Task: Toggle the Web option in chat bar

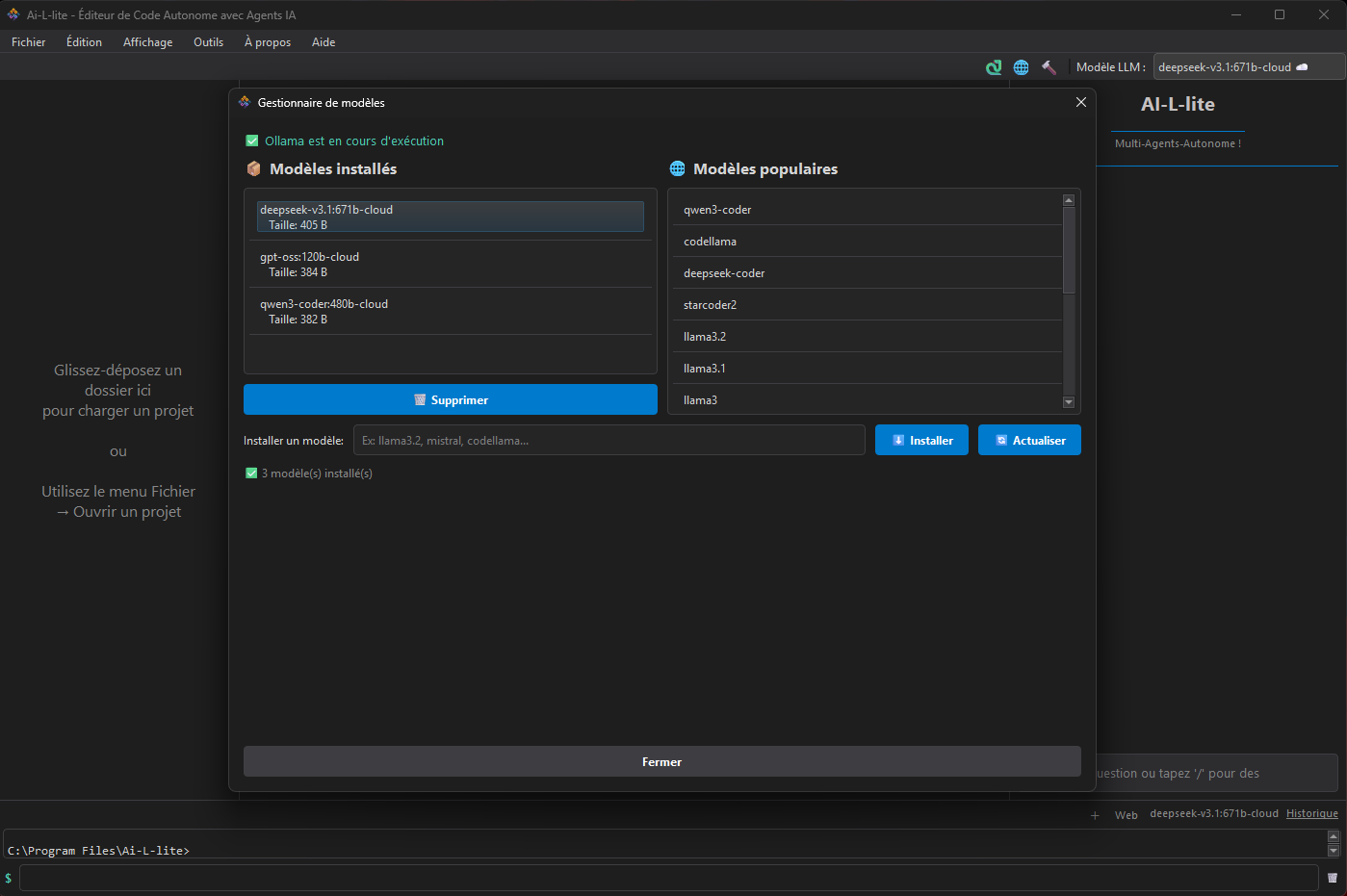Action: (x=1126, y=815)
